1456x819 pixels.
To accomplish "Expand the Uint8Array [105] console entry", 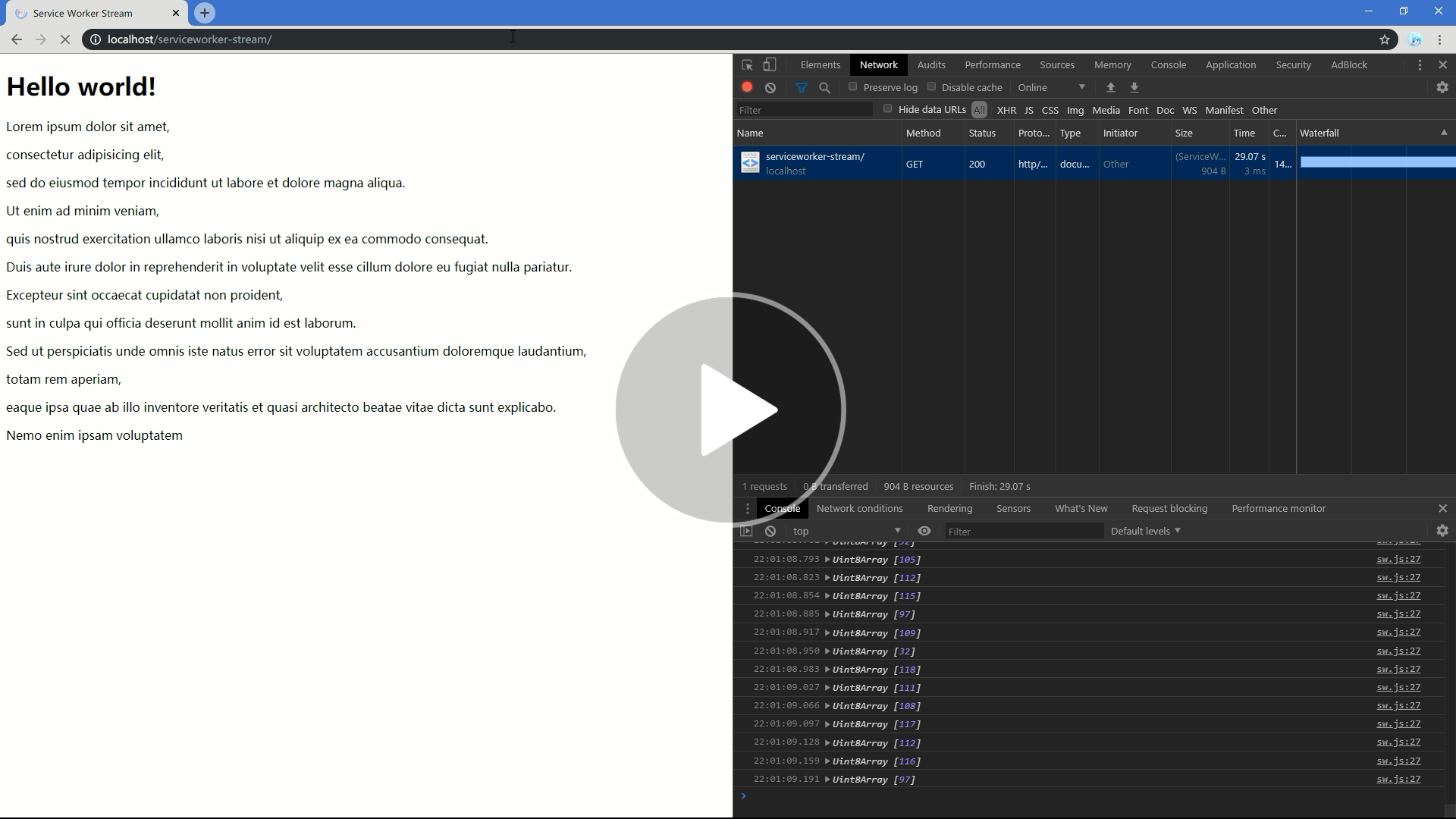I will [827, 559].
